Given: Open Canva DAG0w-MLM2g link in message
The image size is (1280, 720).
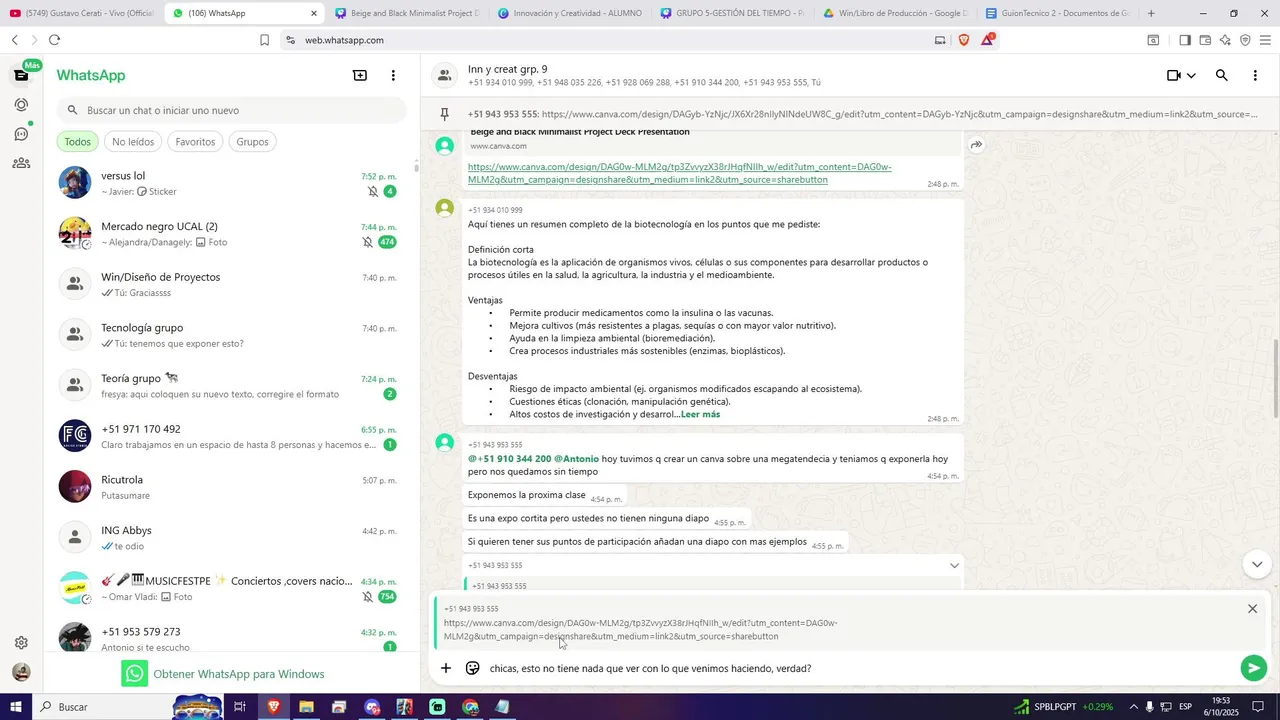Looking at the screenshot, I should point(679,173).
